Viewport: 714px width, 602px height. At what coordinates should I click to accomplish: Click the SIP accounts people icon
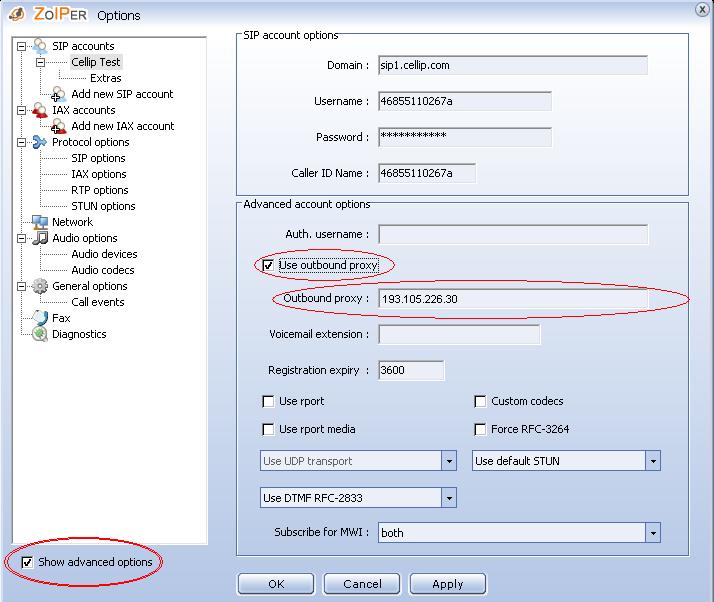click(40, 46)
